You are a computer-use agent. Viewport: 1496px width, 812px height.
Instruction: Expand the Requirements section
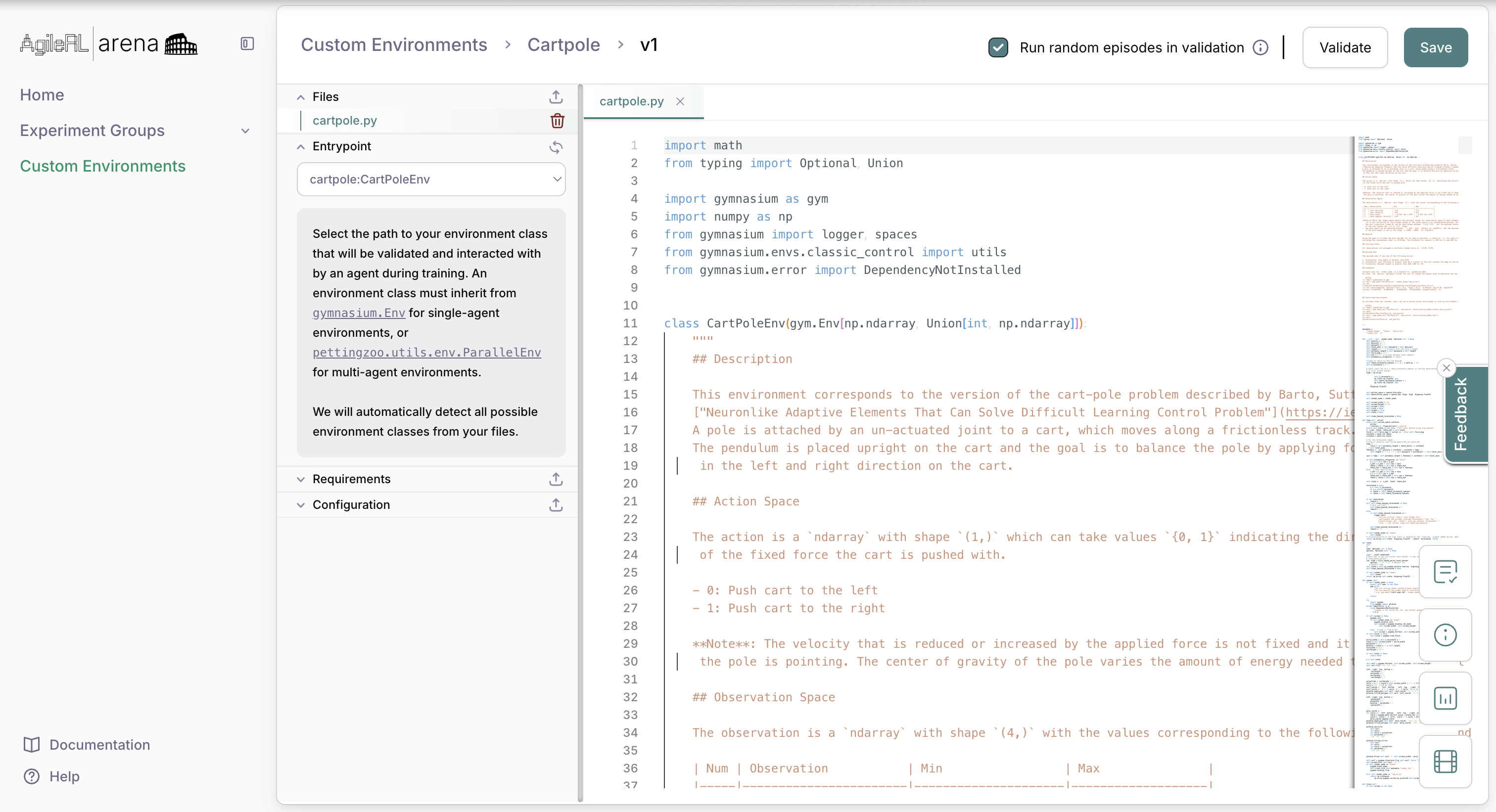pos(301,479)
